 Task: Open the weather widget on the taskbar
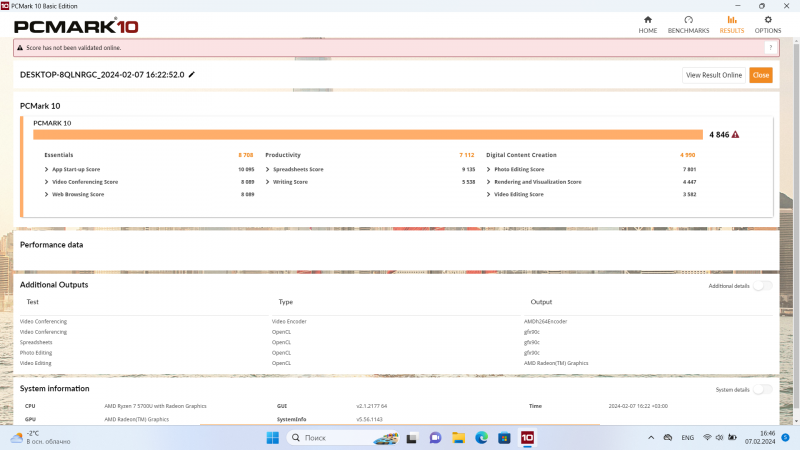point(41,438)
